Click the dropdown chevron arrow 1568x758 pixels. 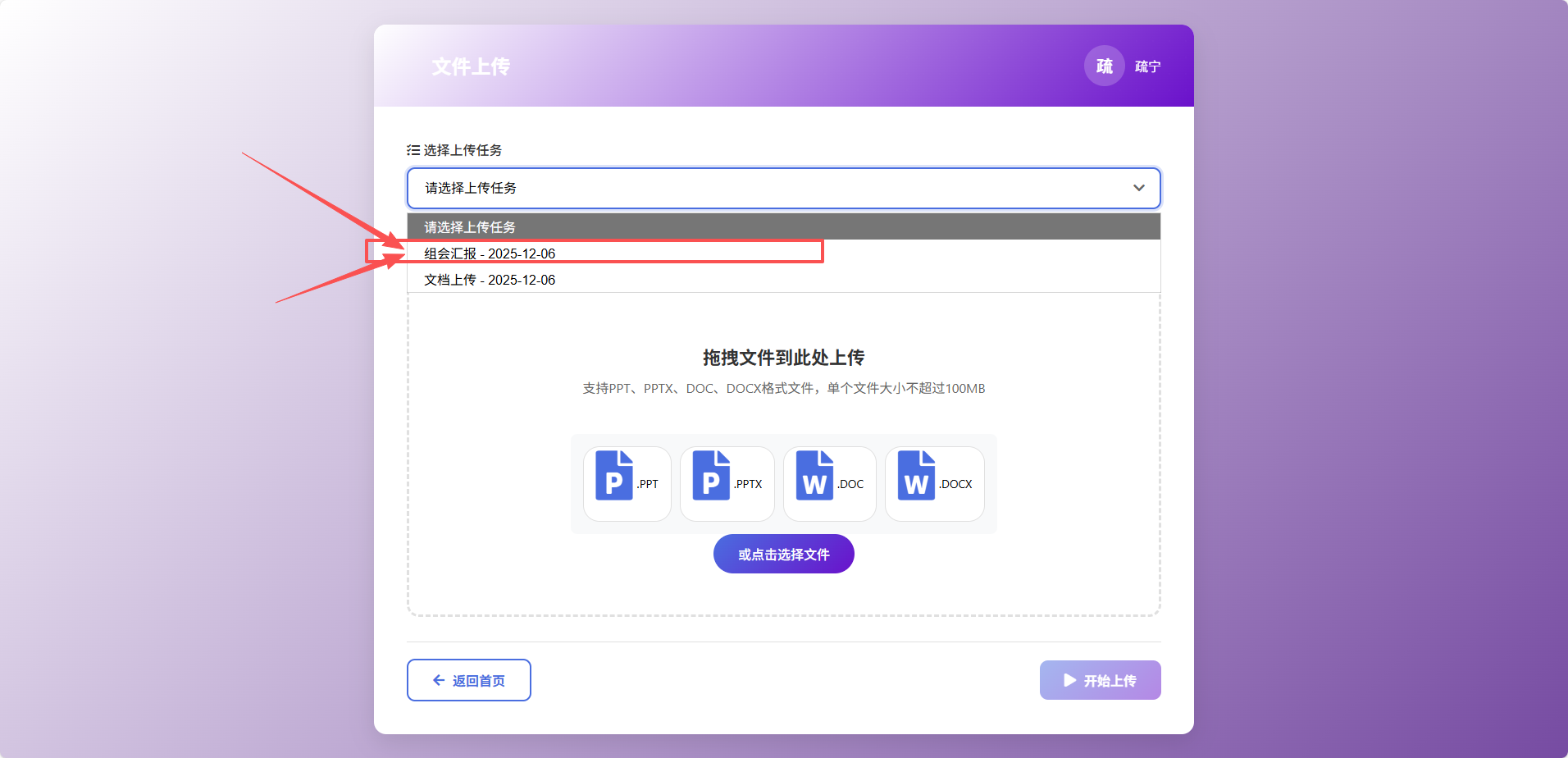(x=1138, y=188)
